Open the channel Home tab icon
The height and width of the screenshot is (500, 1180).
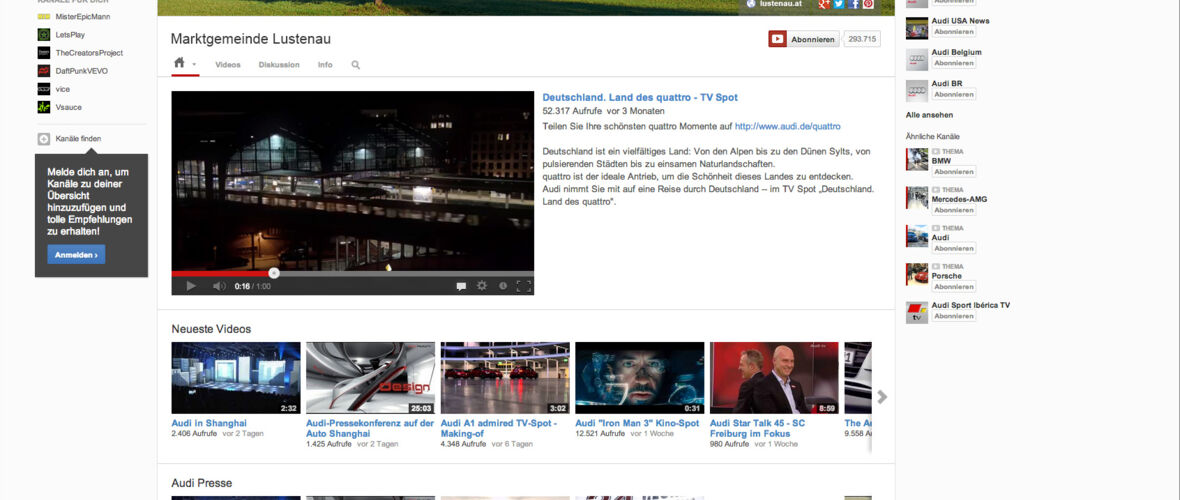[x=179, y=63]
